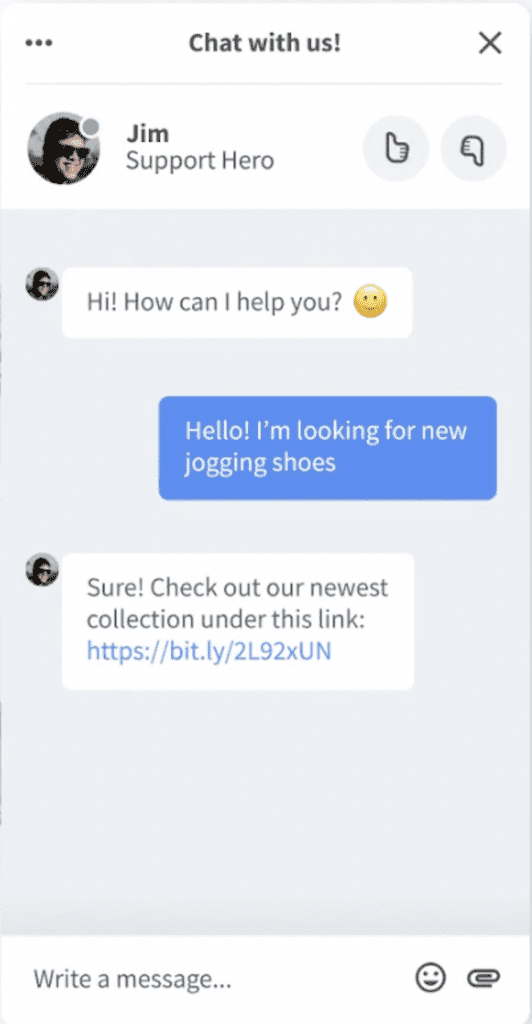532x1024 pixels.
Task: Click Jim's large profile avatar
Action: coord(63,148)
